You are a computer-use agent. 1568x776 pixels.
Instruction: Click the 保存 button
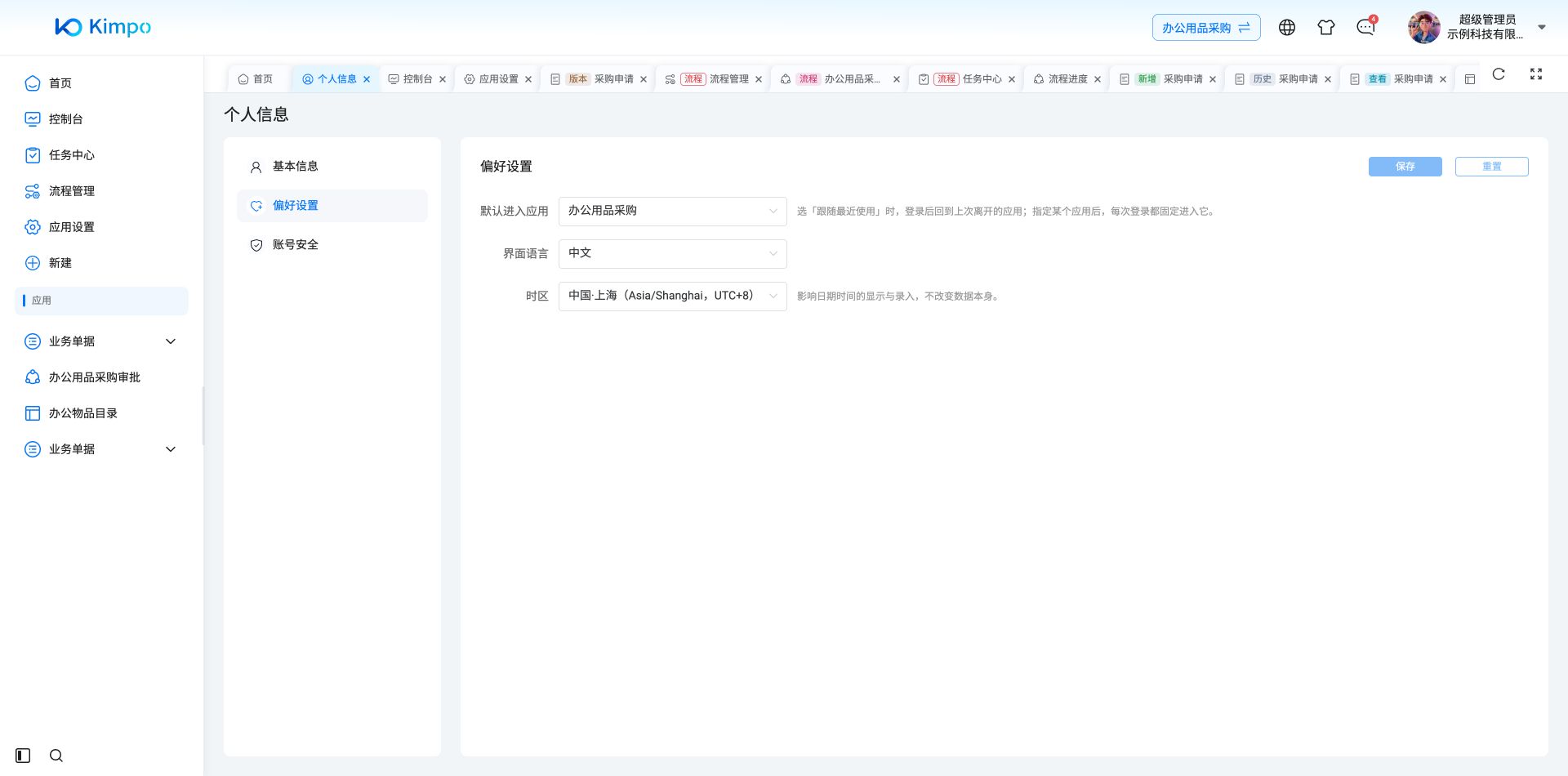coord(1405,167)
